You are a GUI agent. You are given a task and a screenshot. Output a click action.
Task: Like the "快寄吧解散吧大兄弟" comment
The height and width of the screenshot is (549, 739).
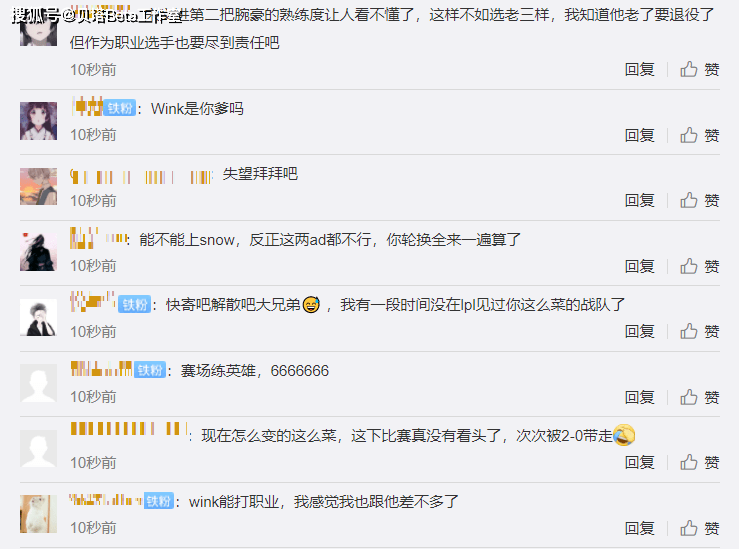[699, 331]
